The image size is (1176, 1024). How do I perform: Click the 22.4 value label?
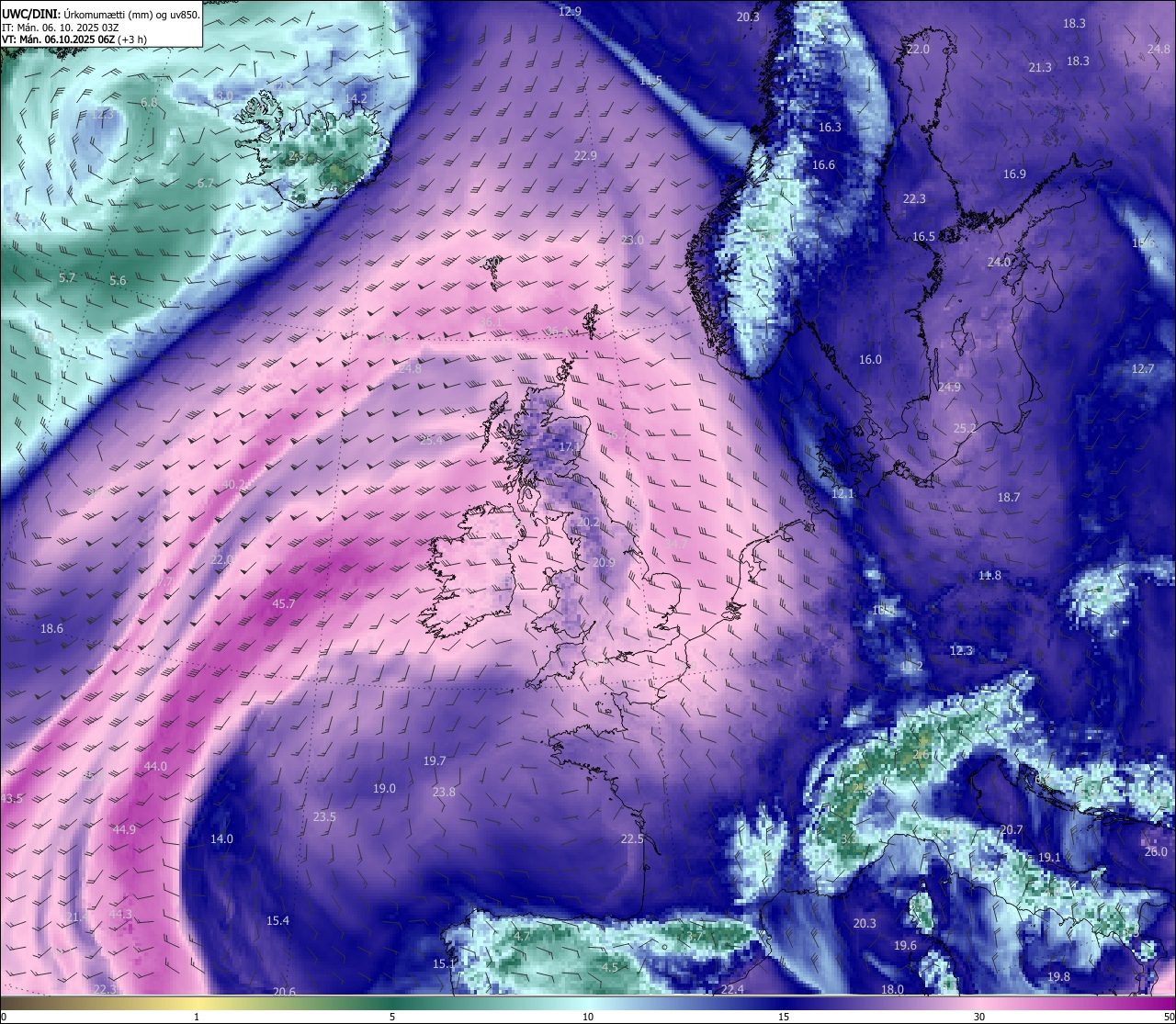tap(732, 990)
